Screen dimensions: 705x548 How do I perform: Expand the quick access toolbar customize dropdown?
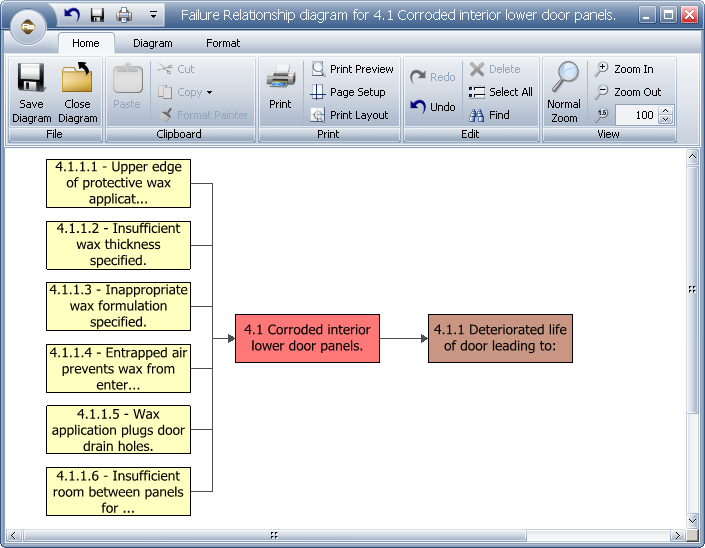pos(153,15)
